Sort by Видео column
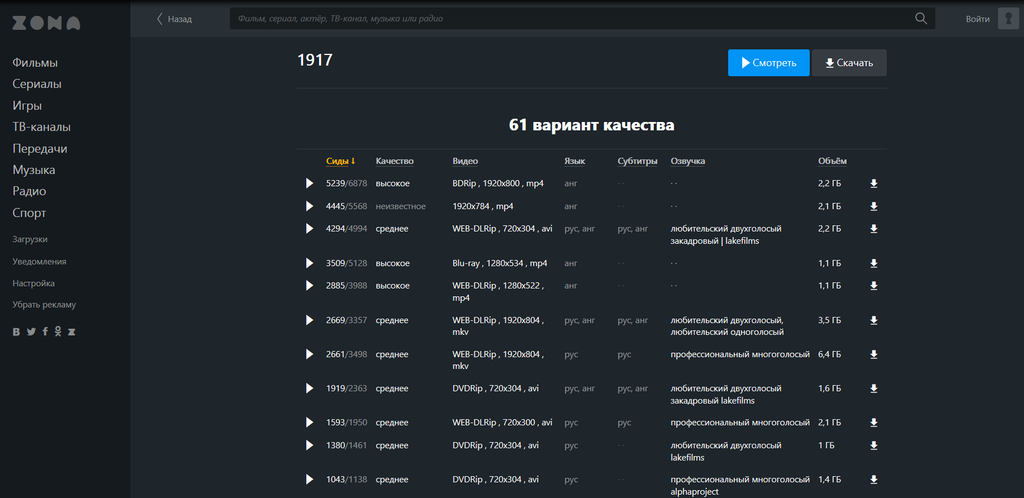The width and height of the screenshot is (1024, 498). click(465, 161)
